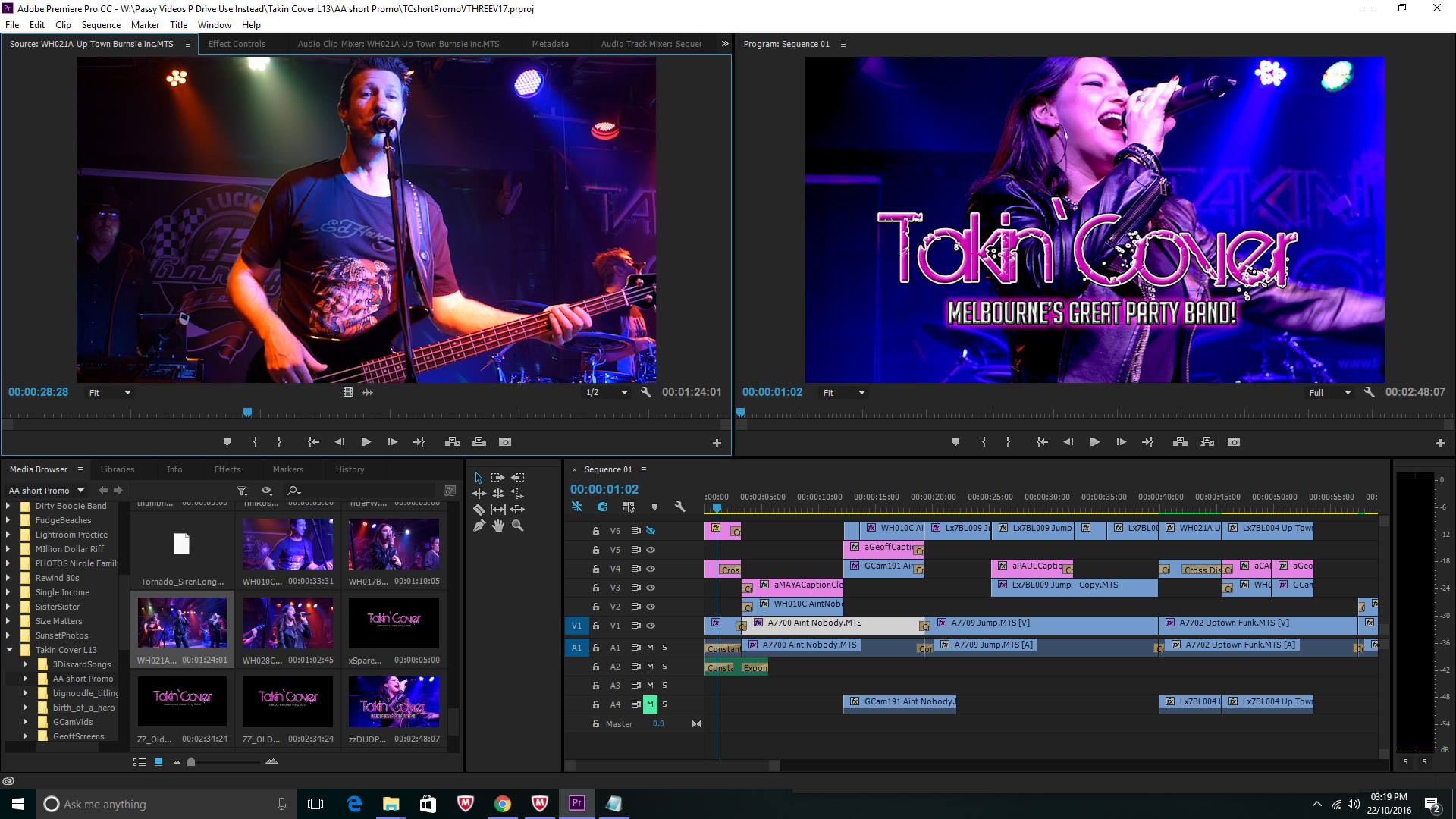Open Source playback resolution 1/2 dropdown
Screen dimensions: 1456x819
click(x=606, y=392)
